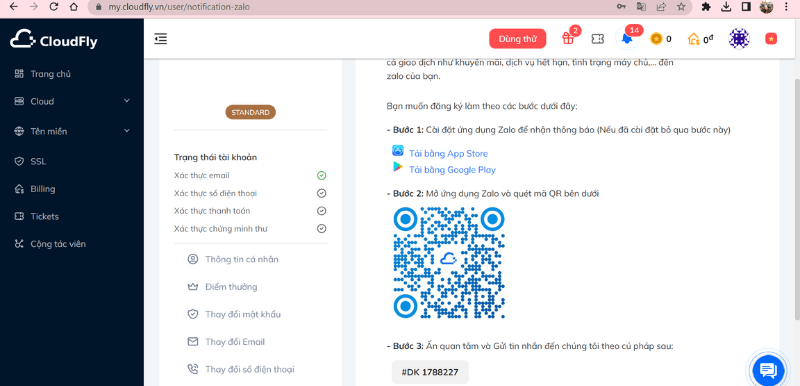Open Thay đổi số điện thoại

pos(250,369)
